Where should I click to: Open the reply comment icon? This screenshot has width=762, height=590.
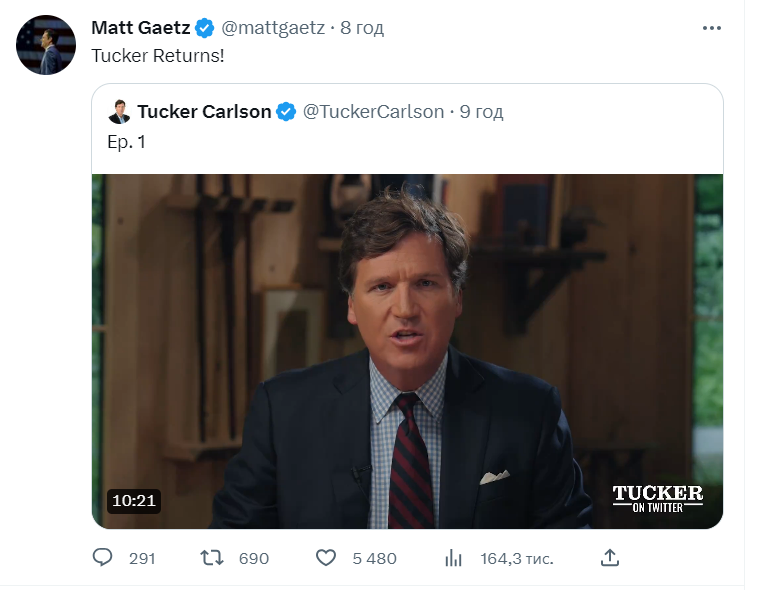[103, 557]
